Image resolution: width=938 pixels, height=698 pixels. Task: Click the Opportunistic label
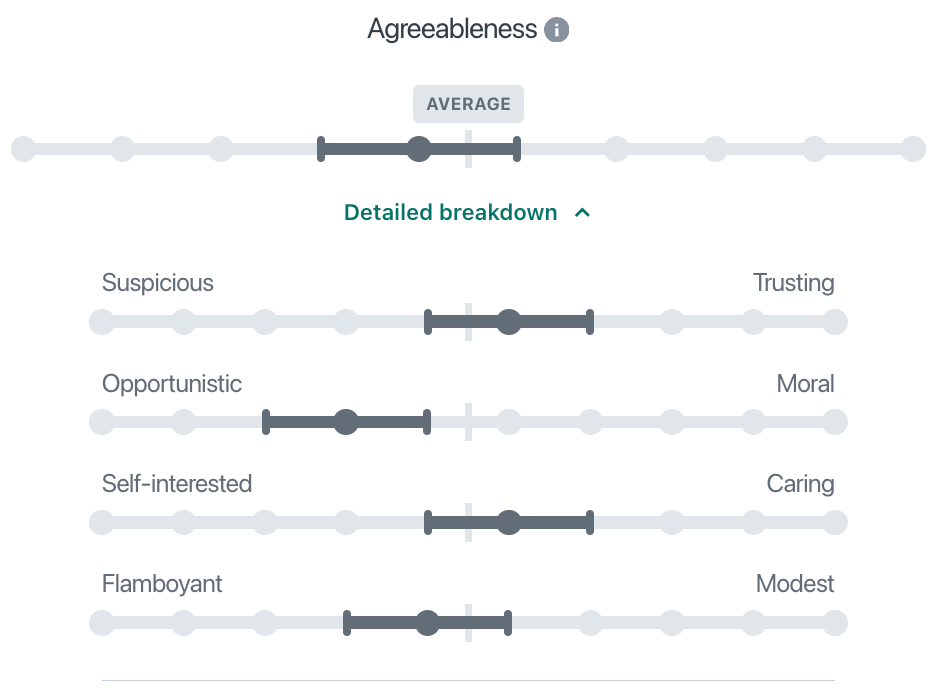coord(172,384)
